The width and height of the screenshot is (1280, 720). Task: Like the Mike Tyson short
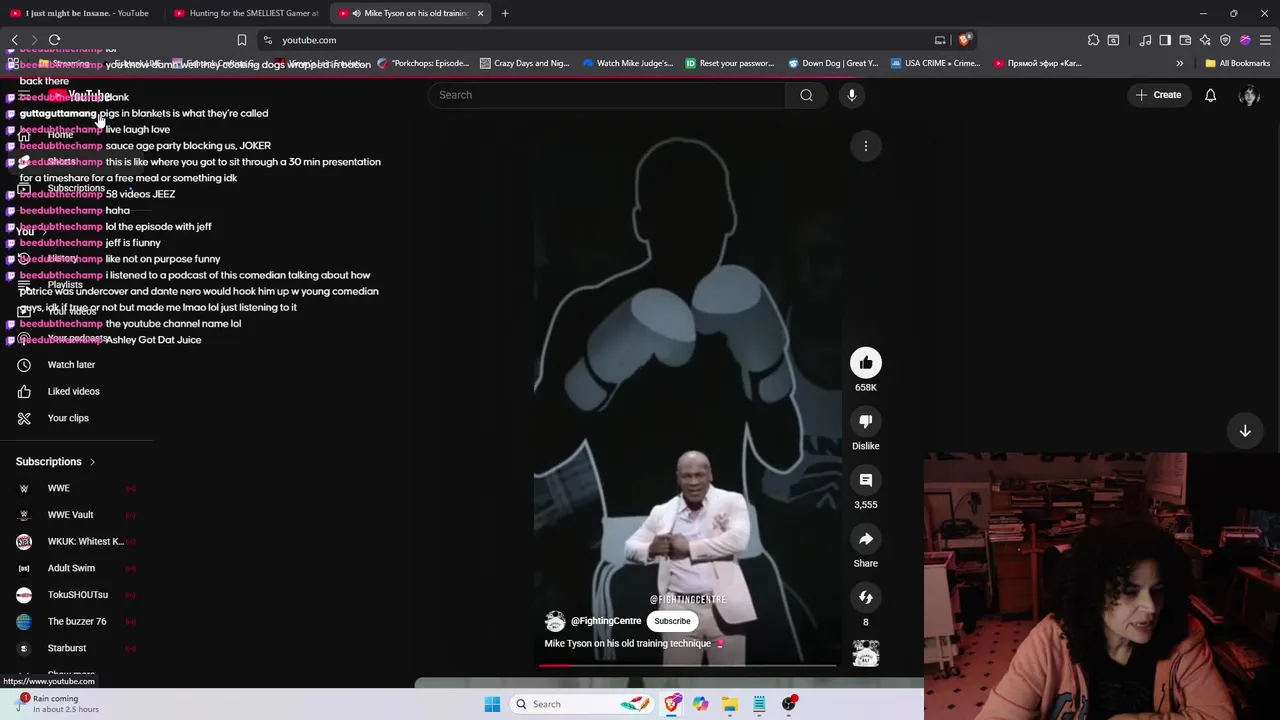(866, 363)
